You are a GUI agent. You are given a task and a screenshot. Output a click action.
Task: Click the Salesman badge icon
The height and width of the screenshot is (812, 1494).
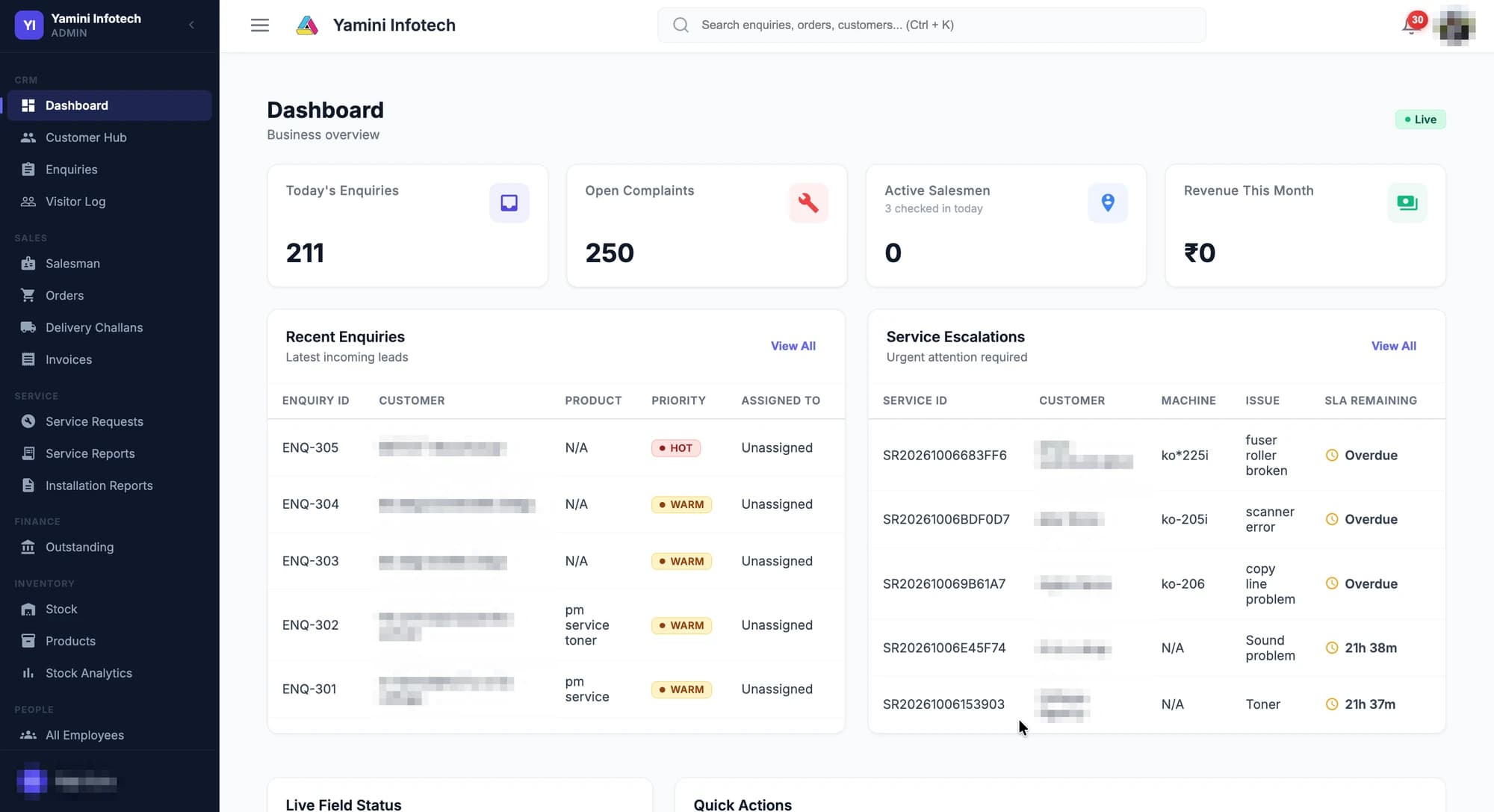[x=28, y=264]
